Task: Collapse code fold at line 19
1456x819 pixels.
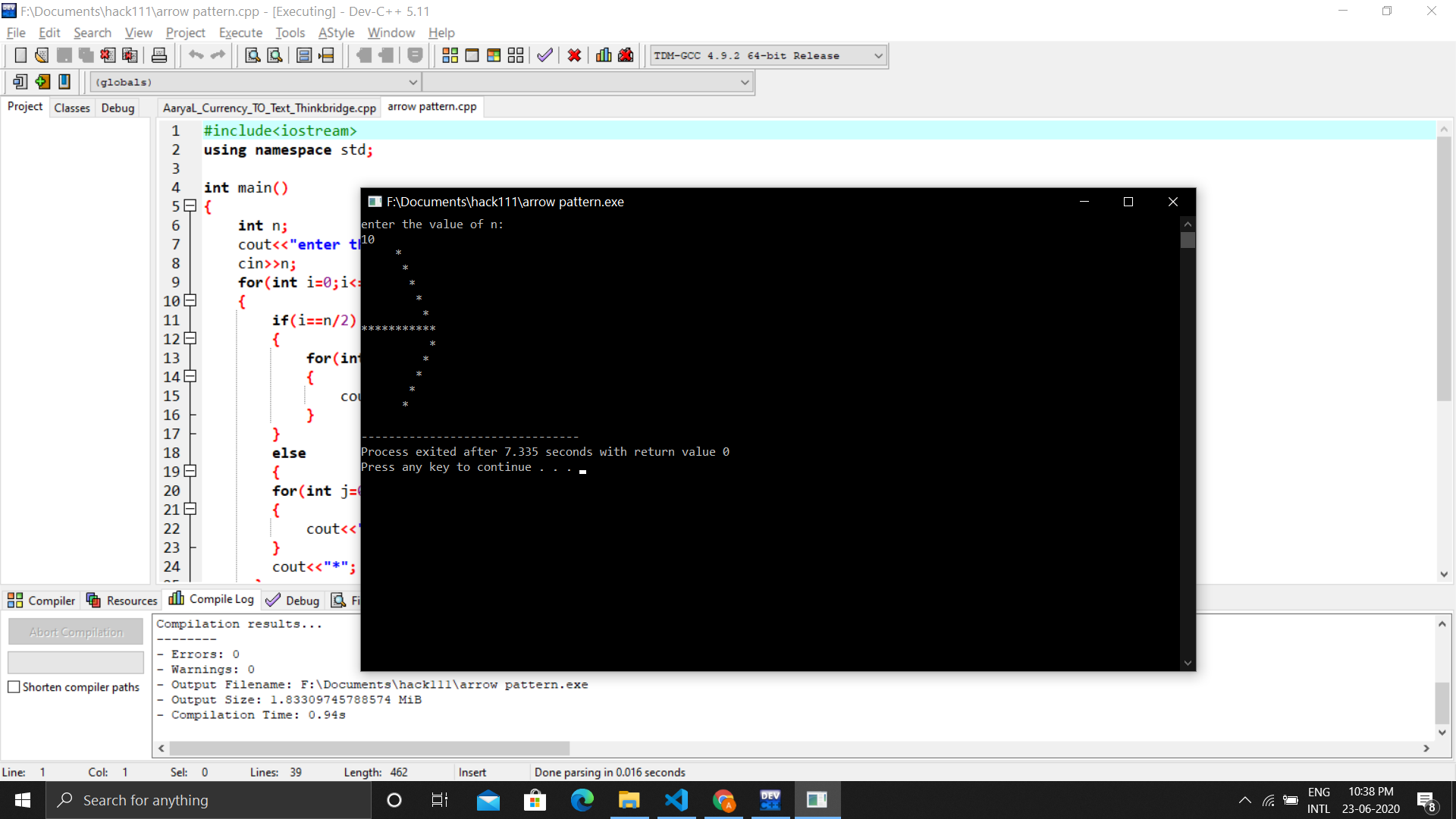Action: [x=190, y=471]
